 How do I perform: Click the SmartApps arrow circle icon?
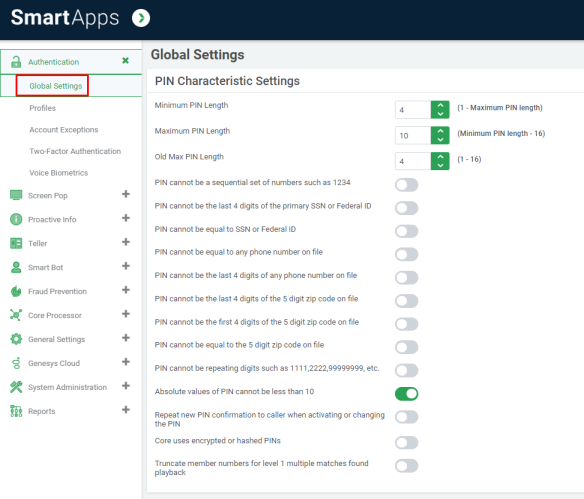[x=141, y=18]
